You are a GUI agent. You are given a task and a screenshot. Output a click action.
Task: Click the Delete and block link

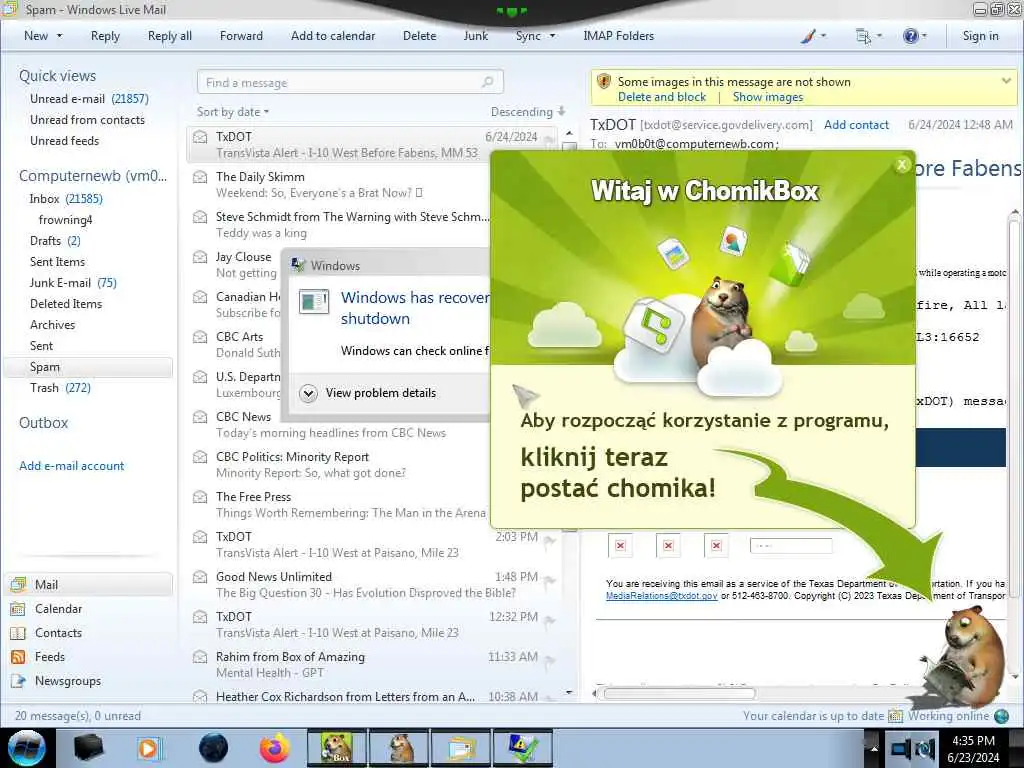click(662, 97)
